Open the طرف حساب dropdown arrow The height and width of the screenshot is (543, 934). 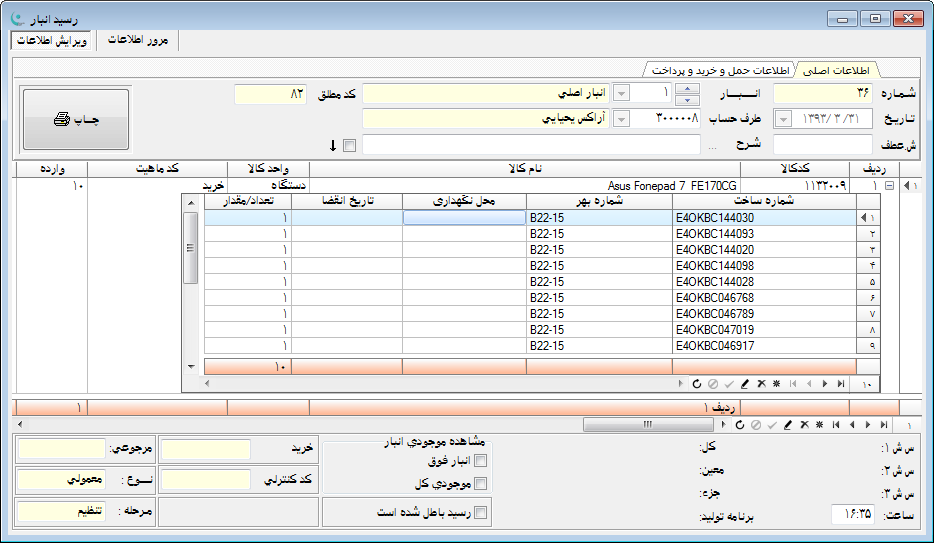[x=621, y=119]
